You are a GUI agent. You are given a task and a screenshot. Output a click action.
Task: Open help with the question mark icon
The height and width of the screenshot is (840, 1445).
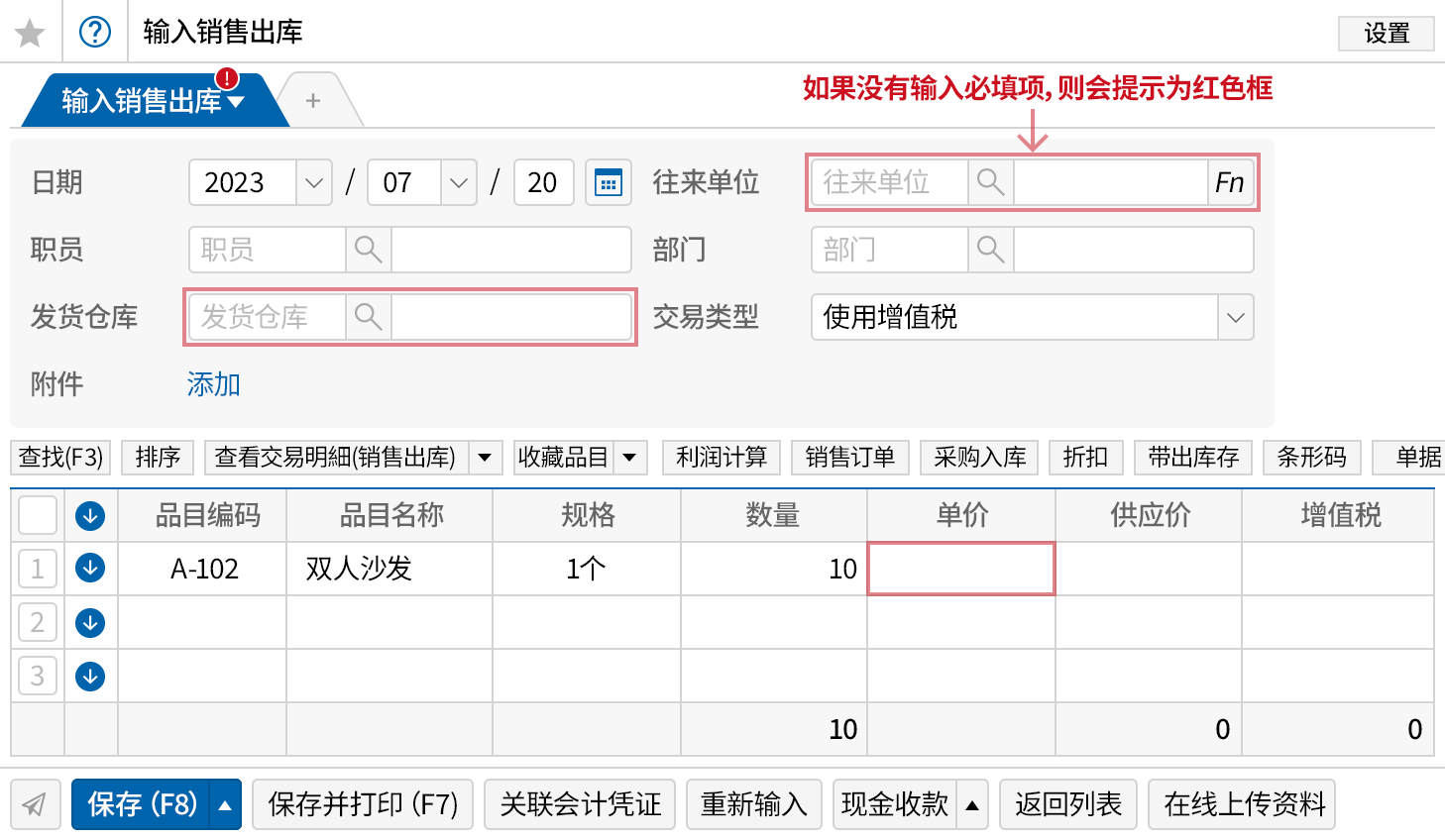point(95,33)
